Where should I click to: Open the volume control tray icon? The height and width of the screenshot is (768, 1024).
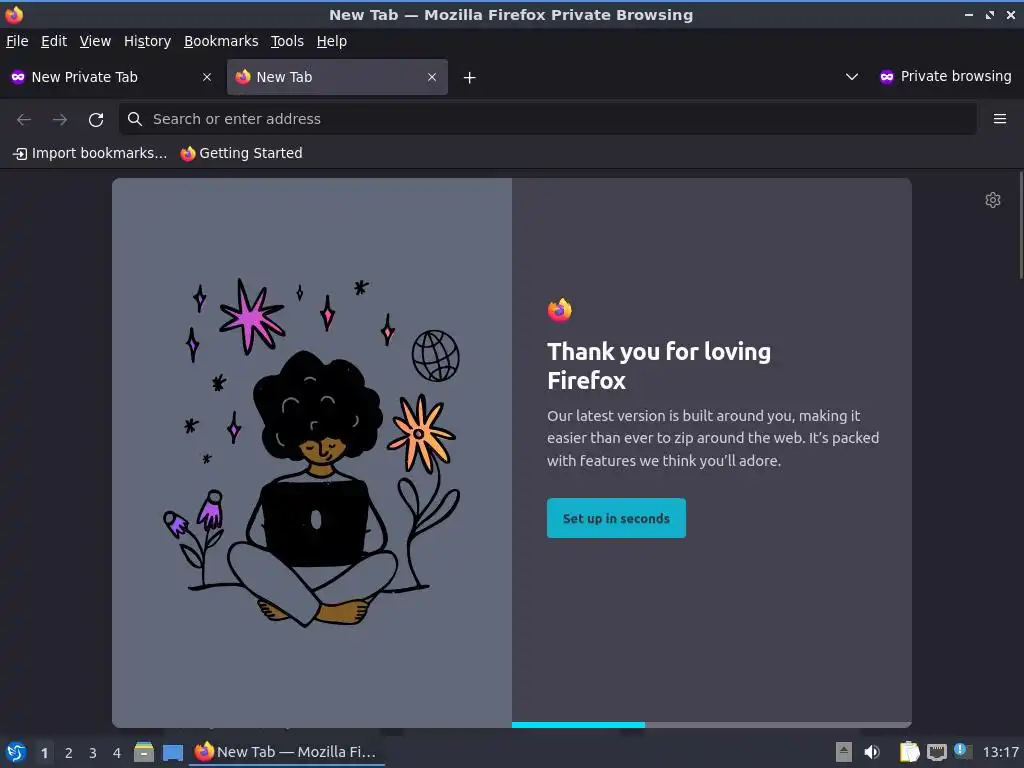[x=872, y=752]
